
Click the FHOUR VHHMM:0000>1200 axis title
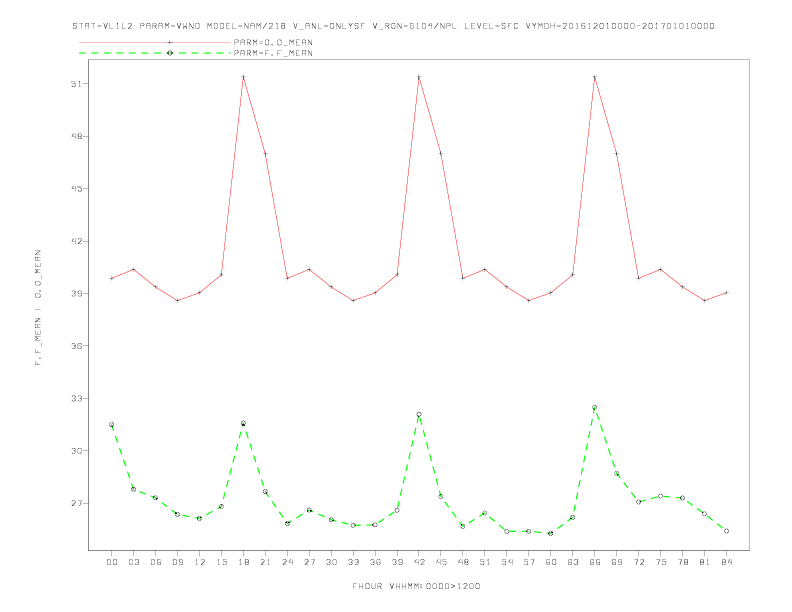click(x=416, y=586)
